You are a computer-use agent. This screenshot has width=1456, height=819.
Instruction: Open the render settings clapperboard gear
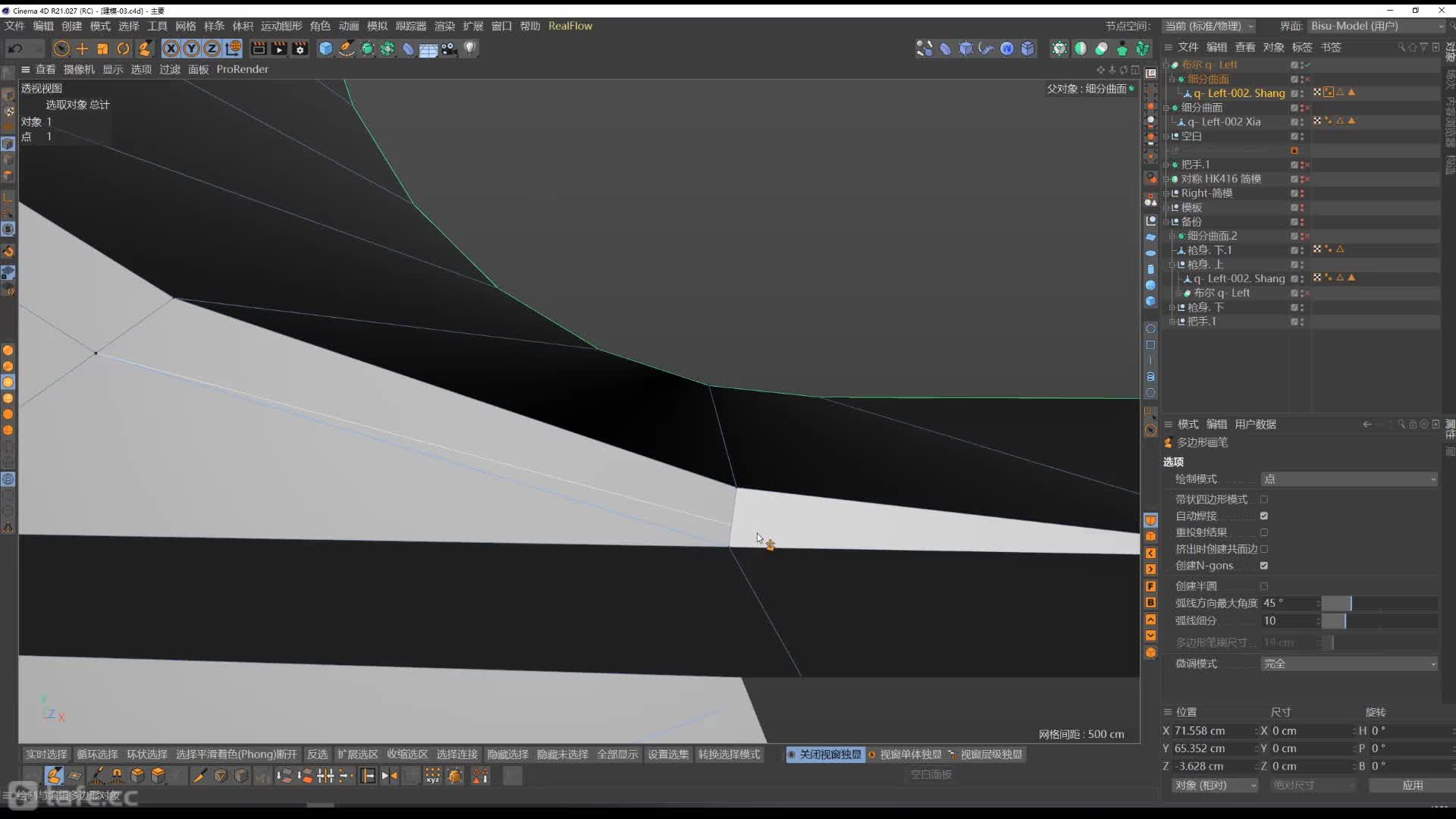(300, 49)
